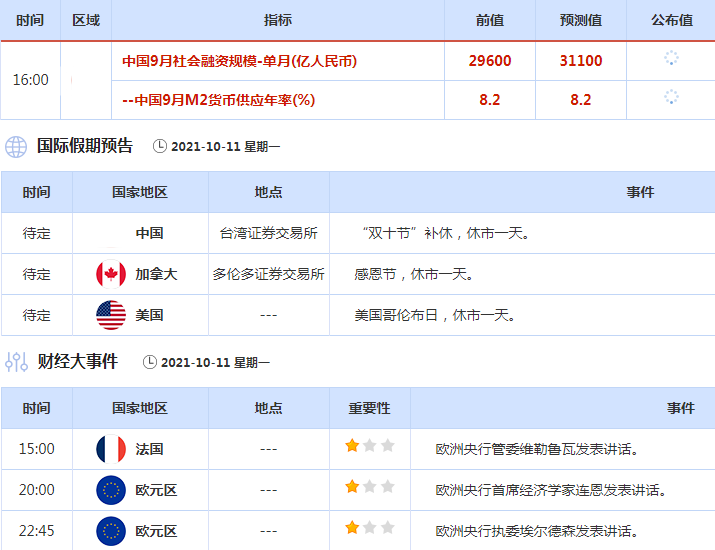Viewport: 715px width, 550px height.
Task: Click the globe icon beside 国际假期预告
Action: 16,146
